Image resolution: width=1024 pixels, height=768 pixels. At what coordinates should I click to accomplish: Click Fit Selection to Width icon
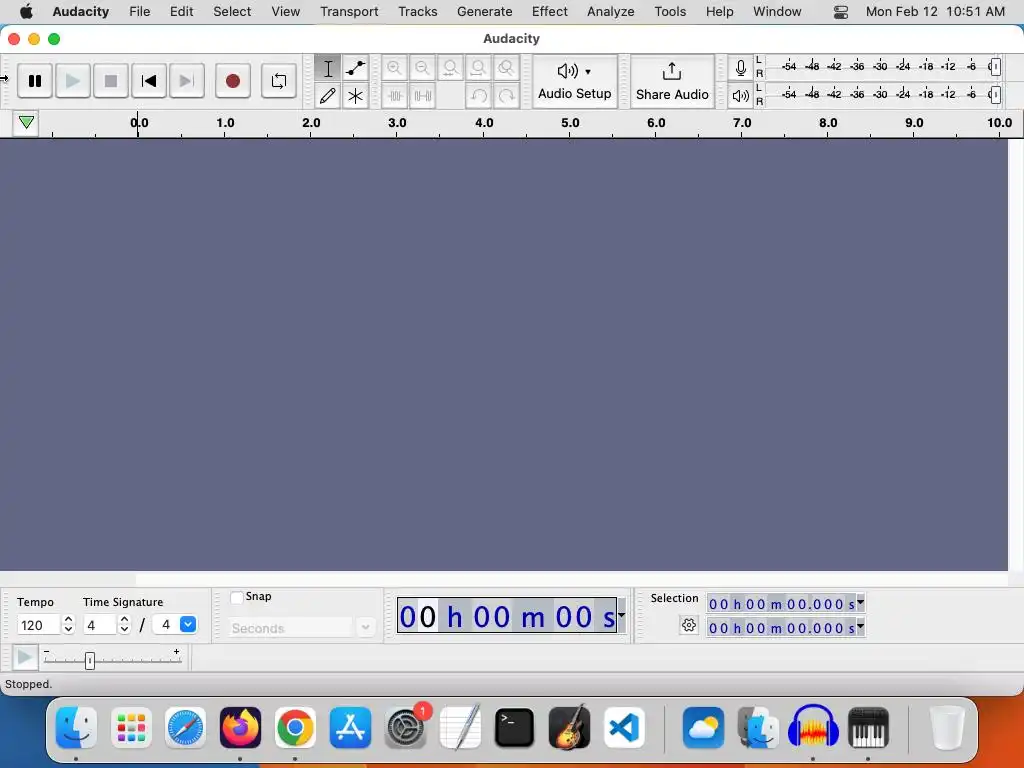point(451,68)
